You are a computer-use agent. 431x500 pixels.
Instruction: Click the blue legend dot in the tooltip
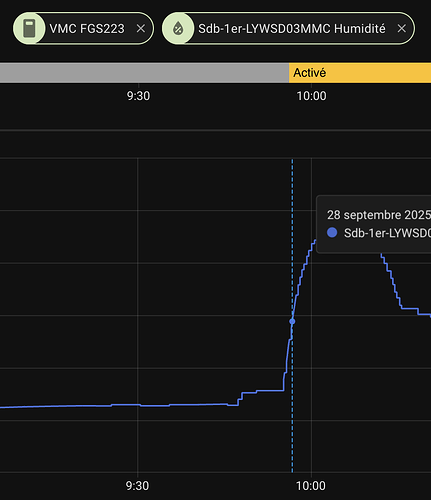(x=332, y=232)
